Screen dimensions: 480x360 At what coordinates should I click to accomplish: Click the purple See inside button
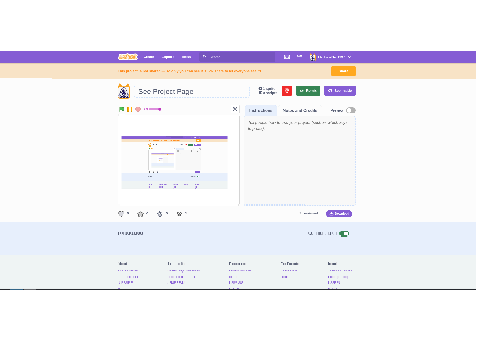[340, 91]
